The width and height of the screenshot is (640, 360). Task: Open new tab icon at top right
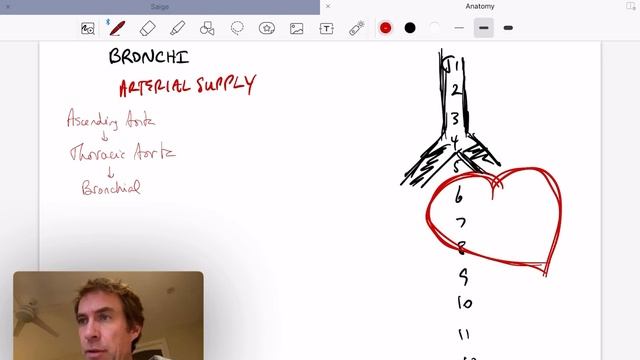click(631, 6)
